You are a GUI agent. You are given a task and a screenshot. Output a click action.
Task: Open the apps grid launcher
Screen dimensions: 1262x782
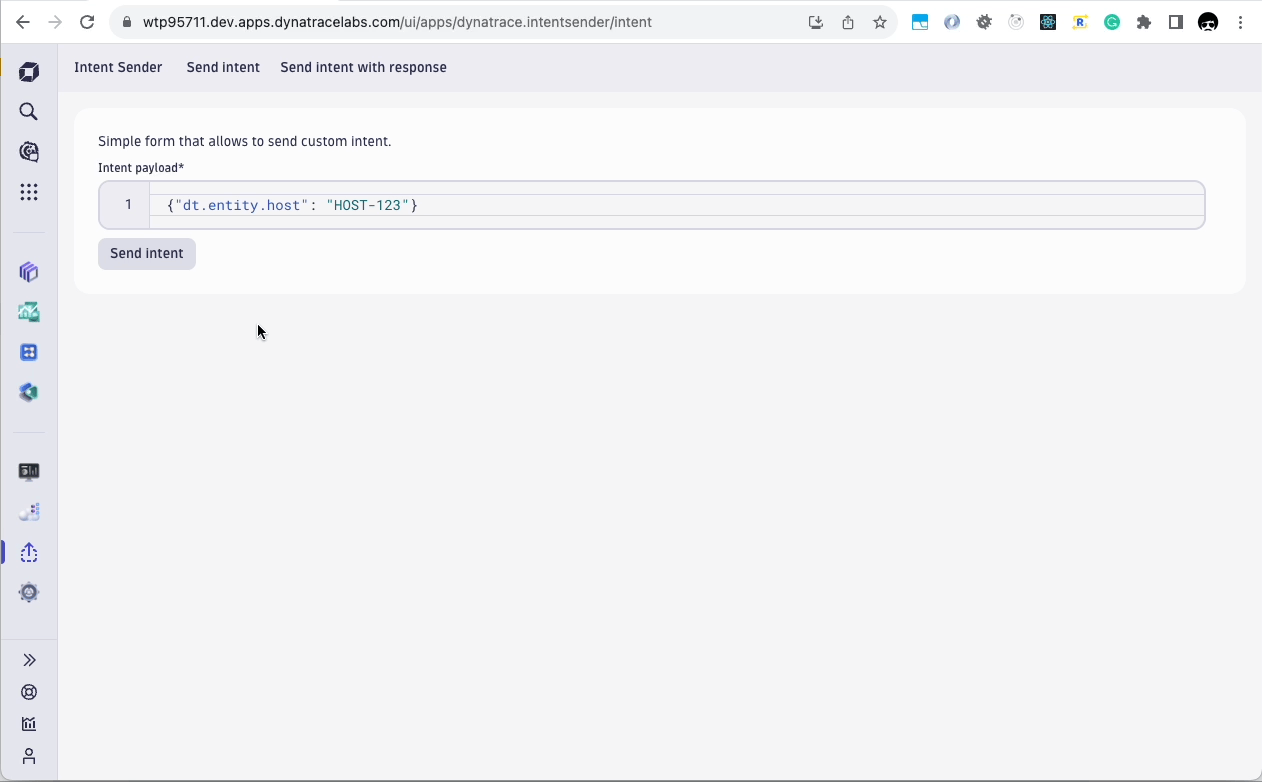click(x=29, y=192)
